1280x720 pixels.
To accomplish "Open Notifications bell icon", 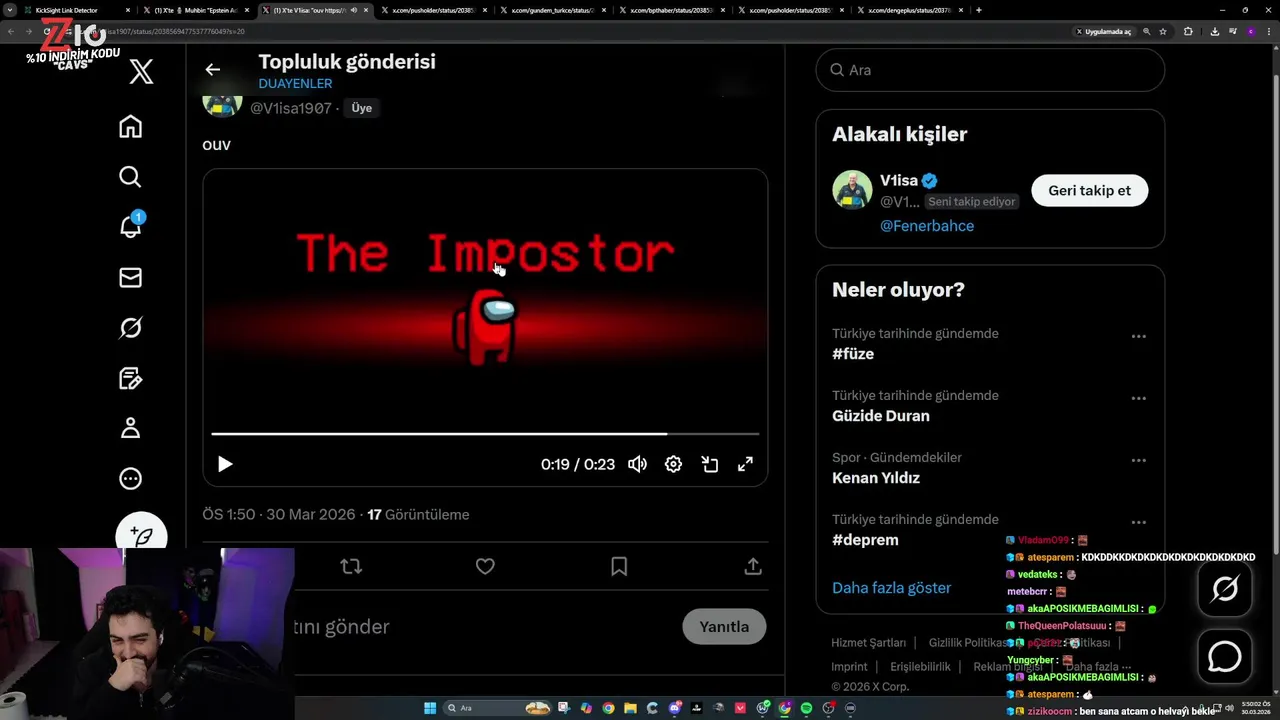I will (130, 226).
